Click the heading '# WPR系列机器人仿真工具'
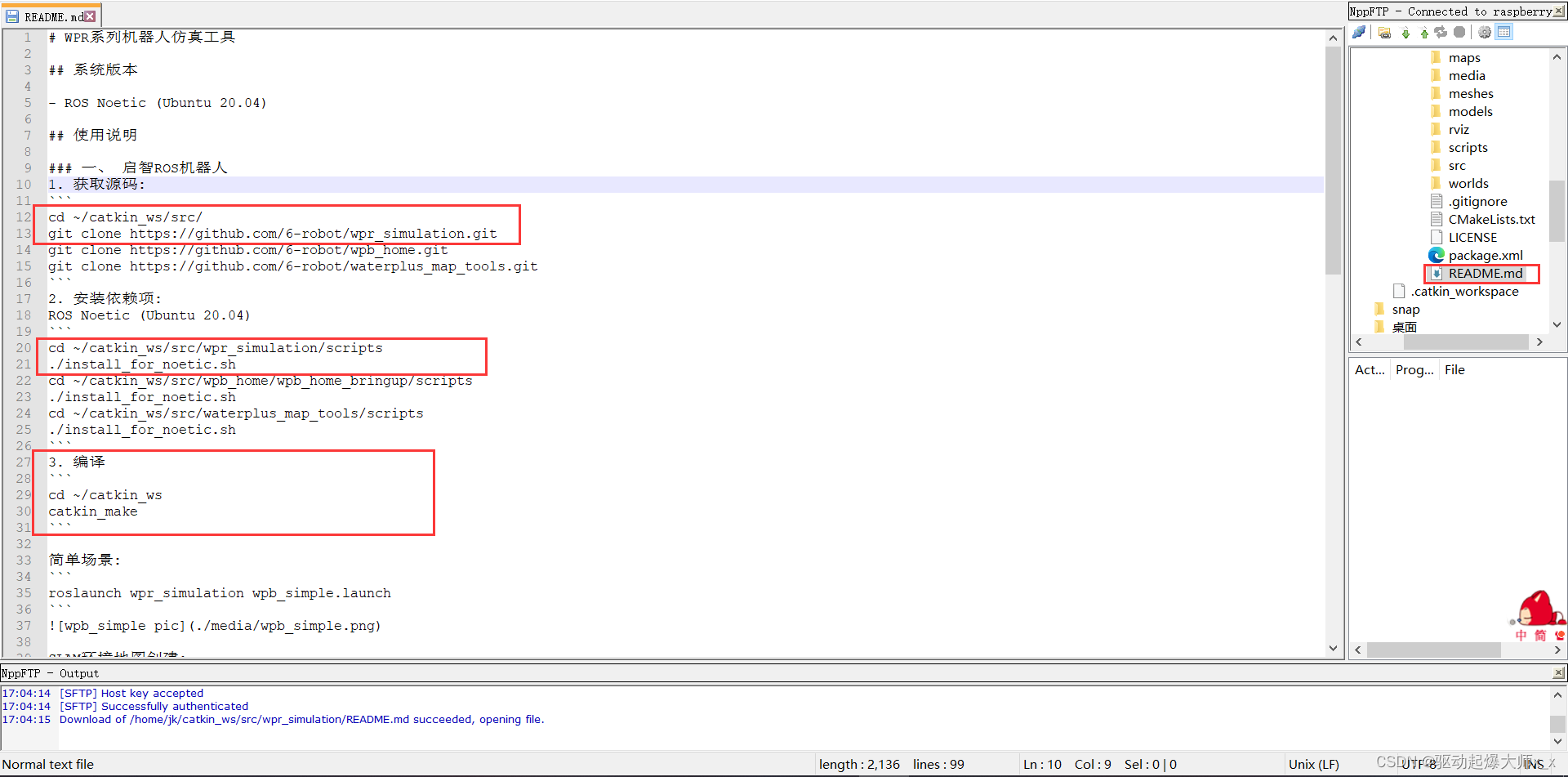The width and height of the screenshot is (1568, 777). pos(141,38)
